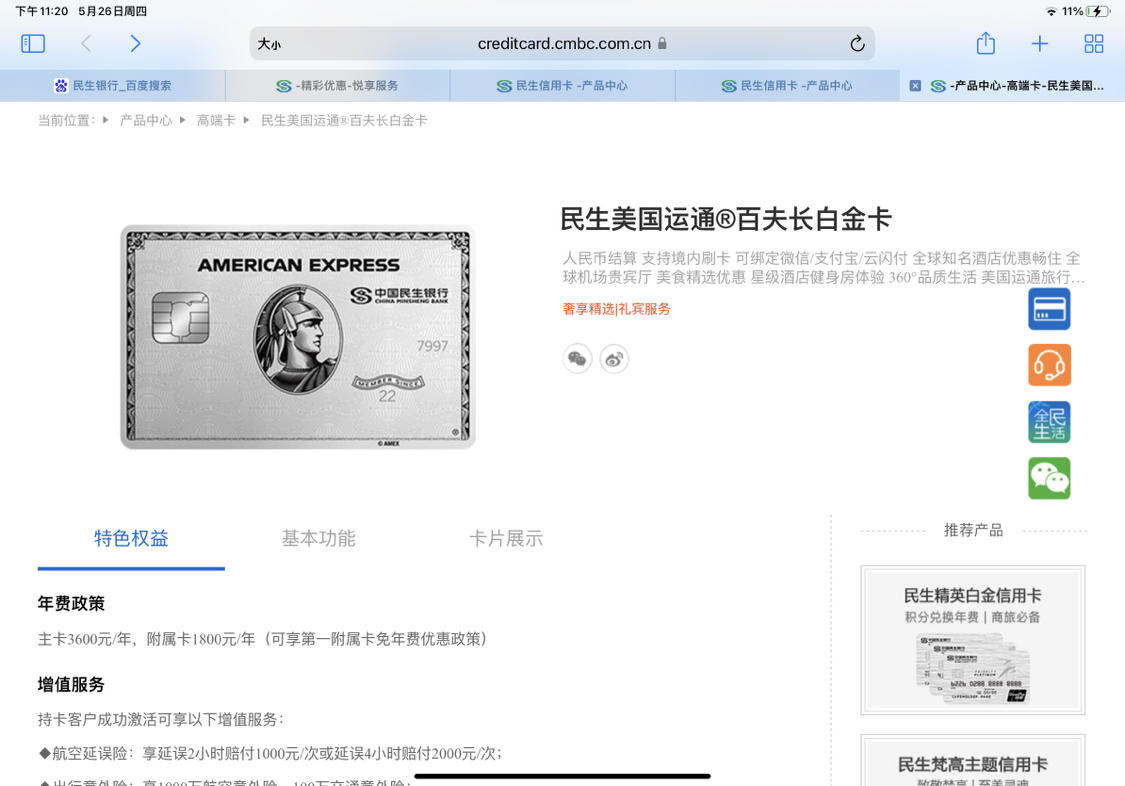Switch to the middle 民生信用卡-产品中心 tab
This screenshot has width=1125, height=786.
[x=562, y=85]
